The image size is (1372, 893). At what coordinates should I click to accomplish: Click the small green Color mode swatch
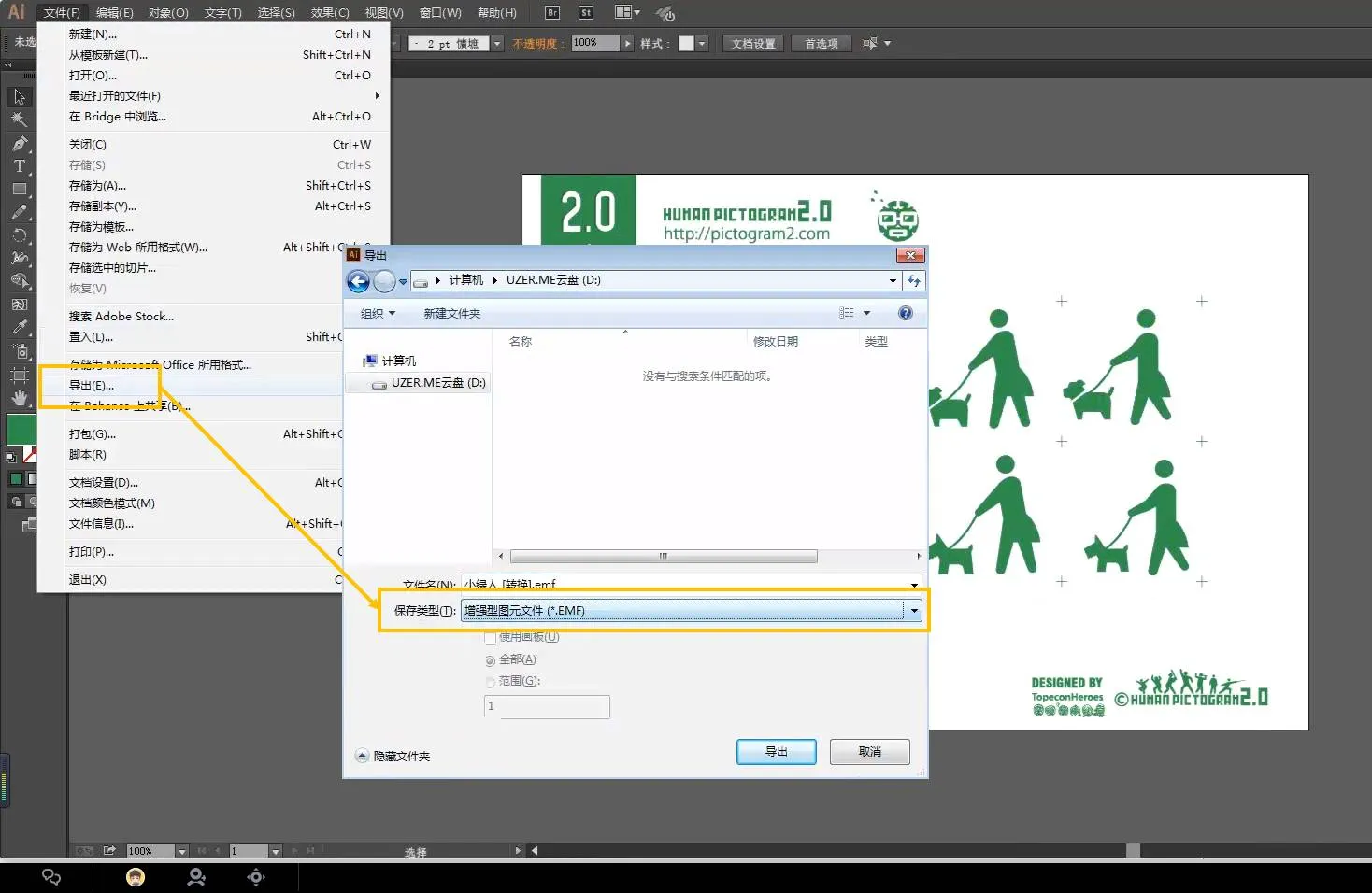(16, 479)
